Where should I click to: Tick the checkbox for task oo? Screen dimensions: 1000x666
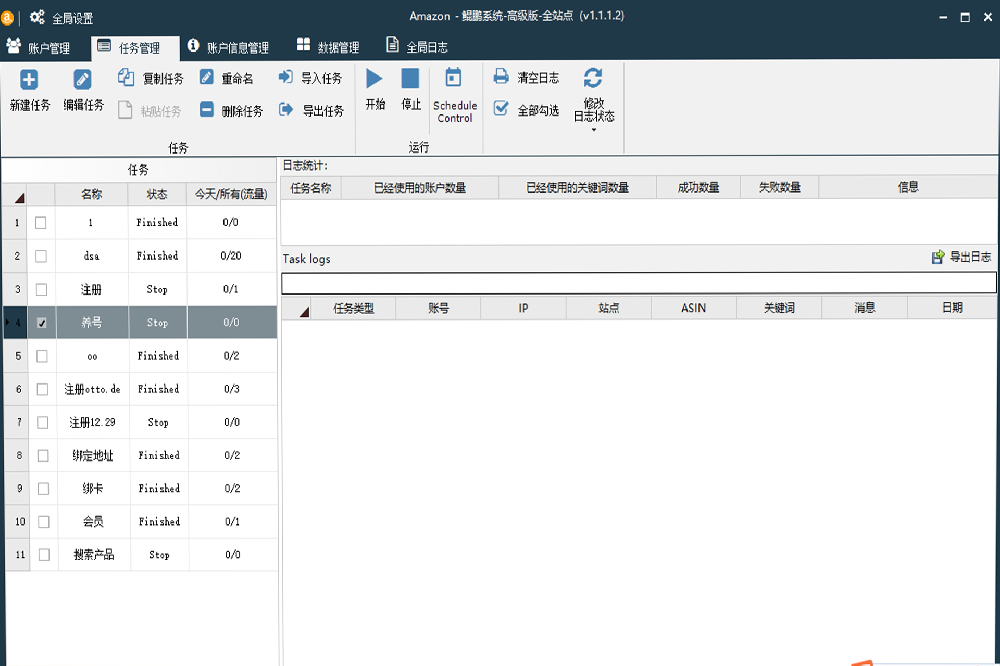[x=42, y=356]
